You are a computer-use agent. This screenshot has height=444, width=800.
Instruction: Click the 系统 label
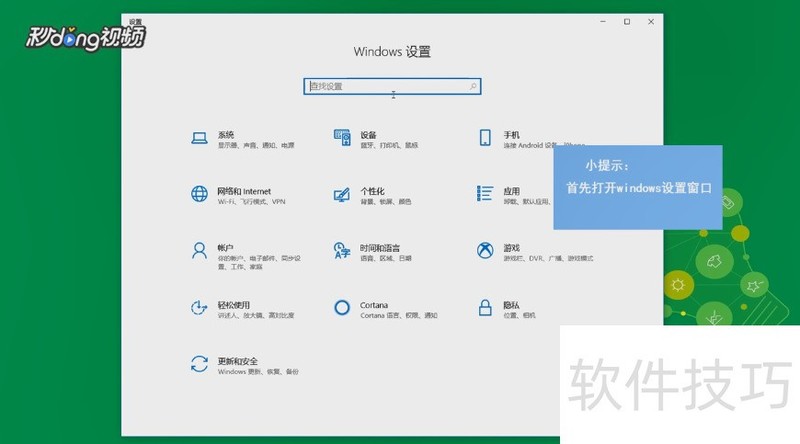coord(226,135)
